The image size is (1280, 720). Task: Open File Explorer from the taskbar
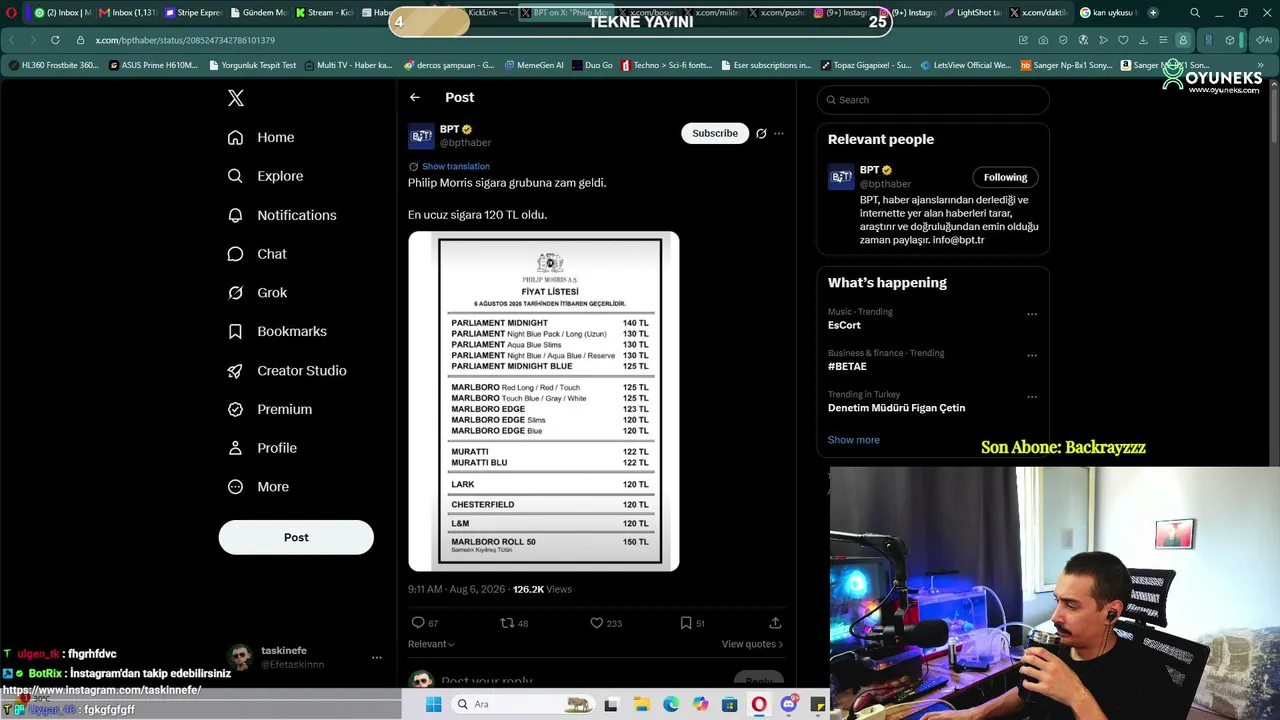coord(641,704)
